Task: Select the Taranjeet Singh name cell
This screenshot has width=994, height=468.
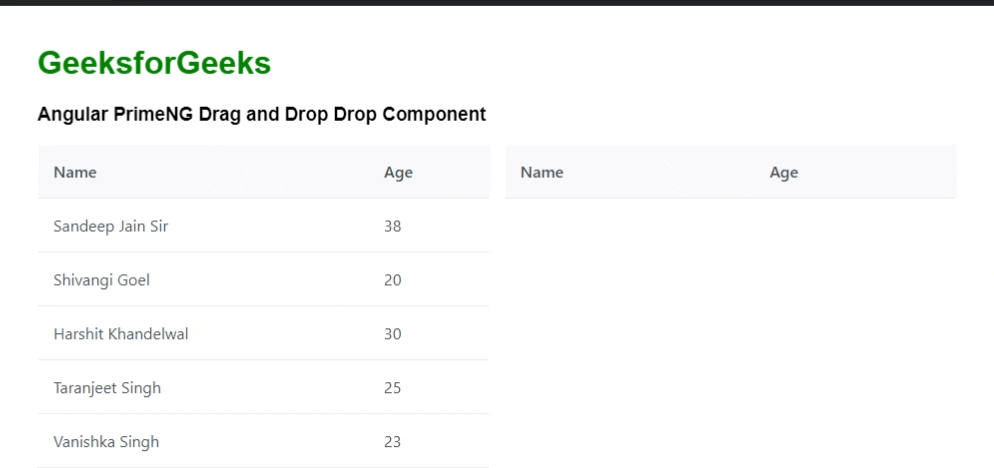Action: 107,388
